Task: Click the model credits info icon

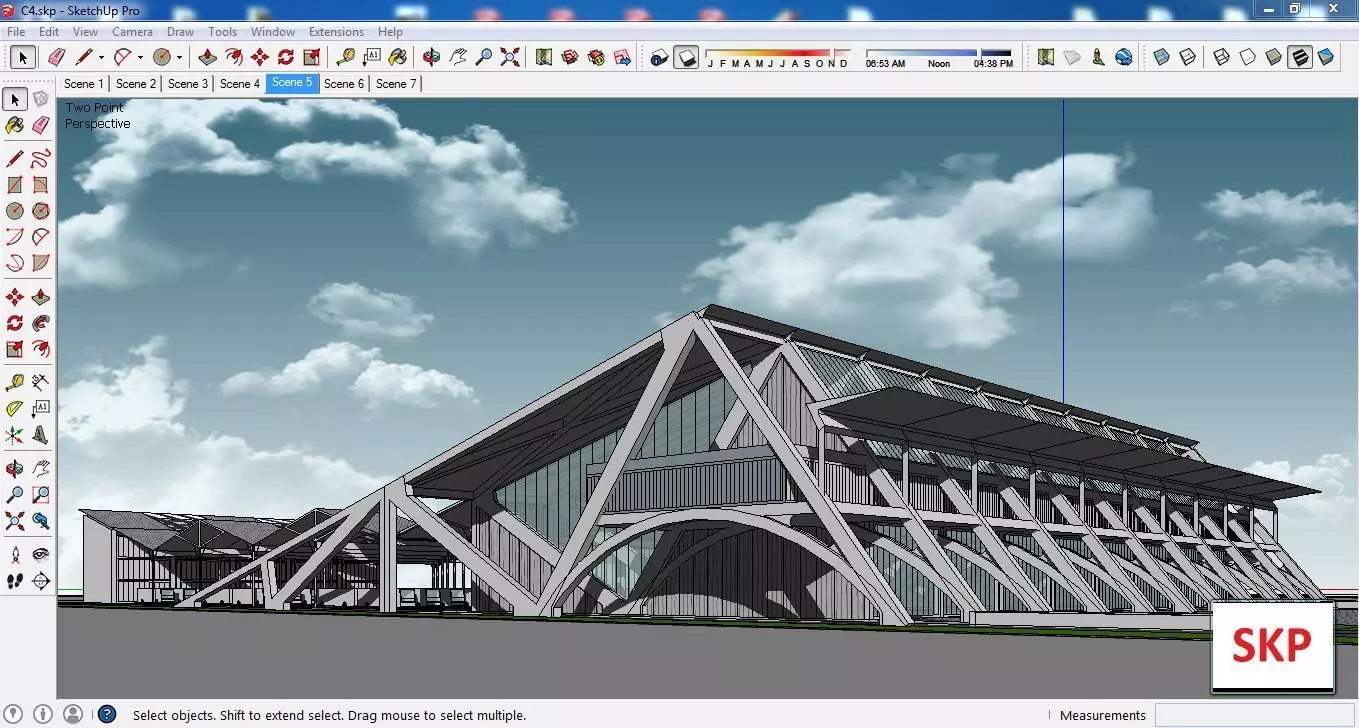Action: (42, 714)
